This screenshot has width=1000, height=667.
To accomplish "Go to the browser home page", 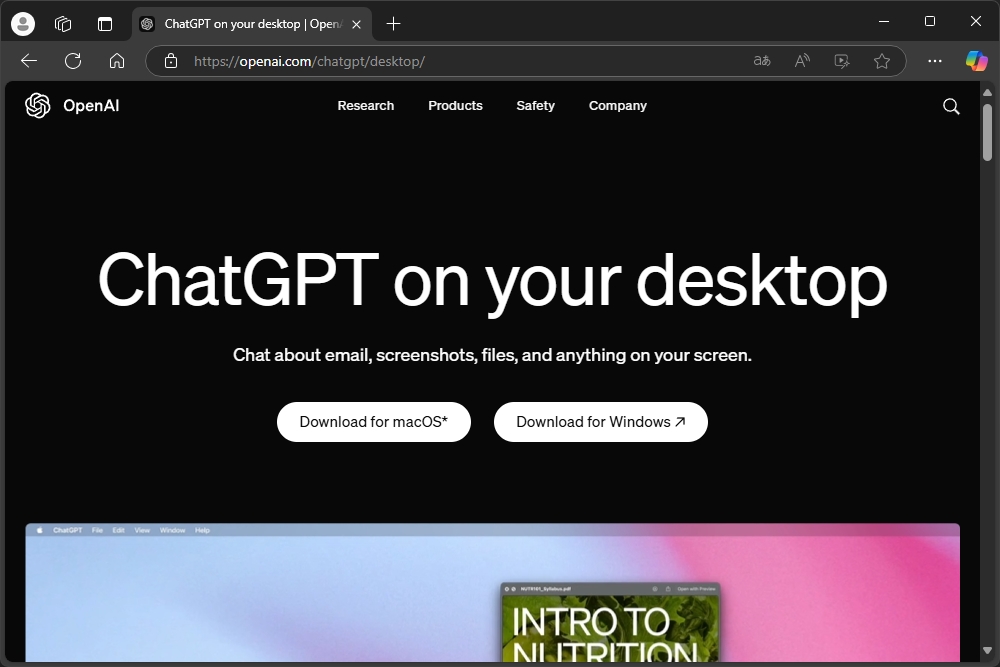I will 117,61.
